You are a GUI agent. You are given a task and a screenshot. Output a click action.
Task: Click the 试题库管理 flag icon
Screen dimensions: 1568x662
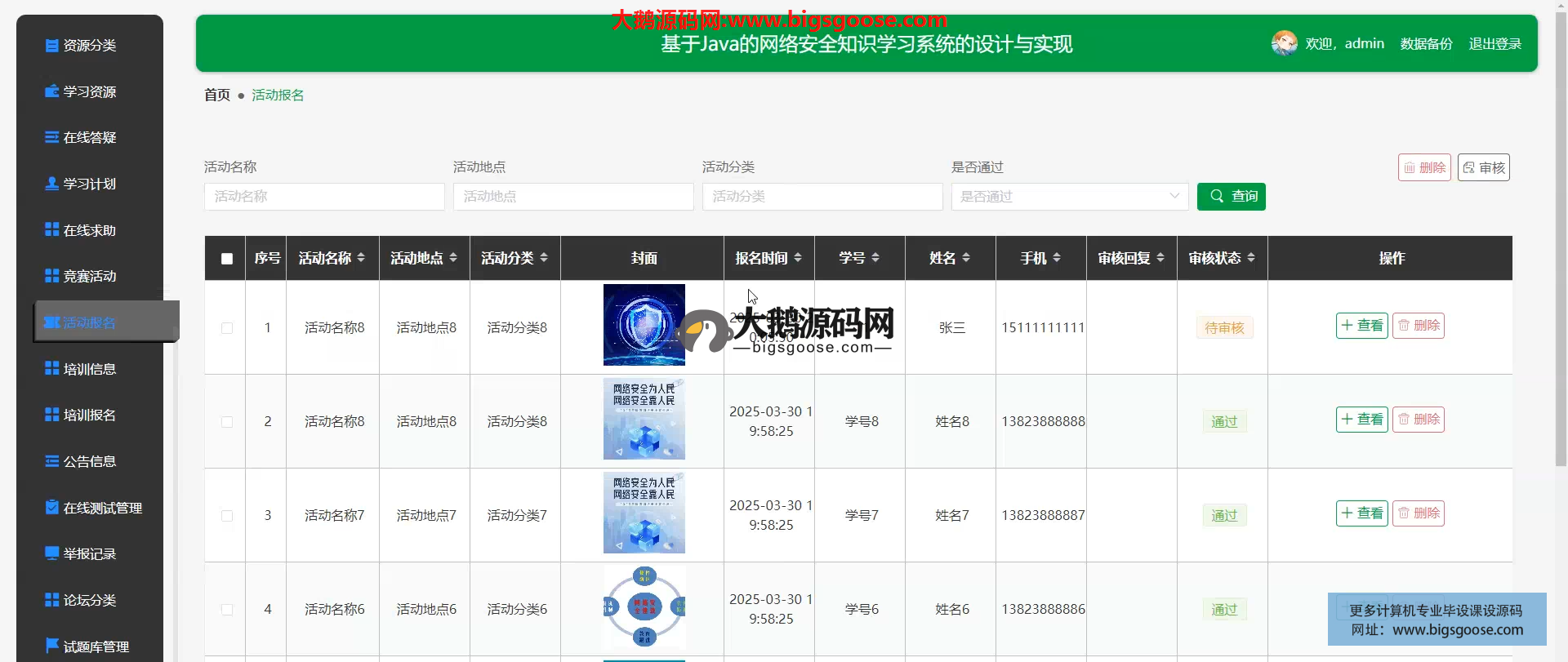[51, 646]
